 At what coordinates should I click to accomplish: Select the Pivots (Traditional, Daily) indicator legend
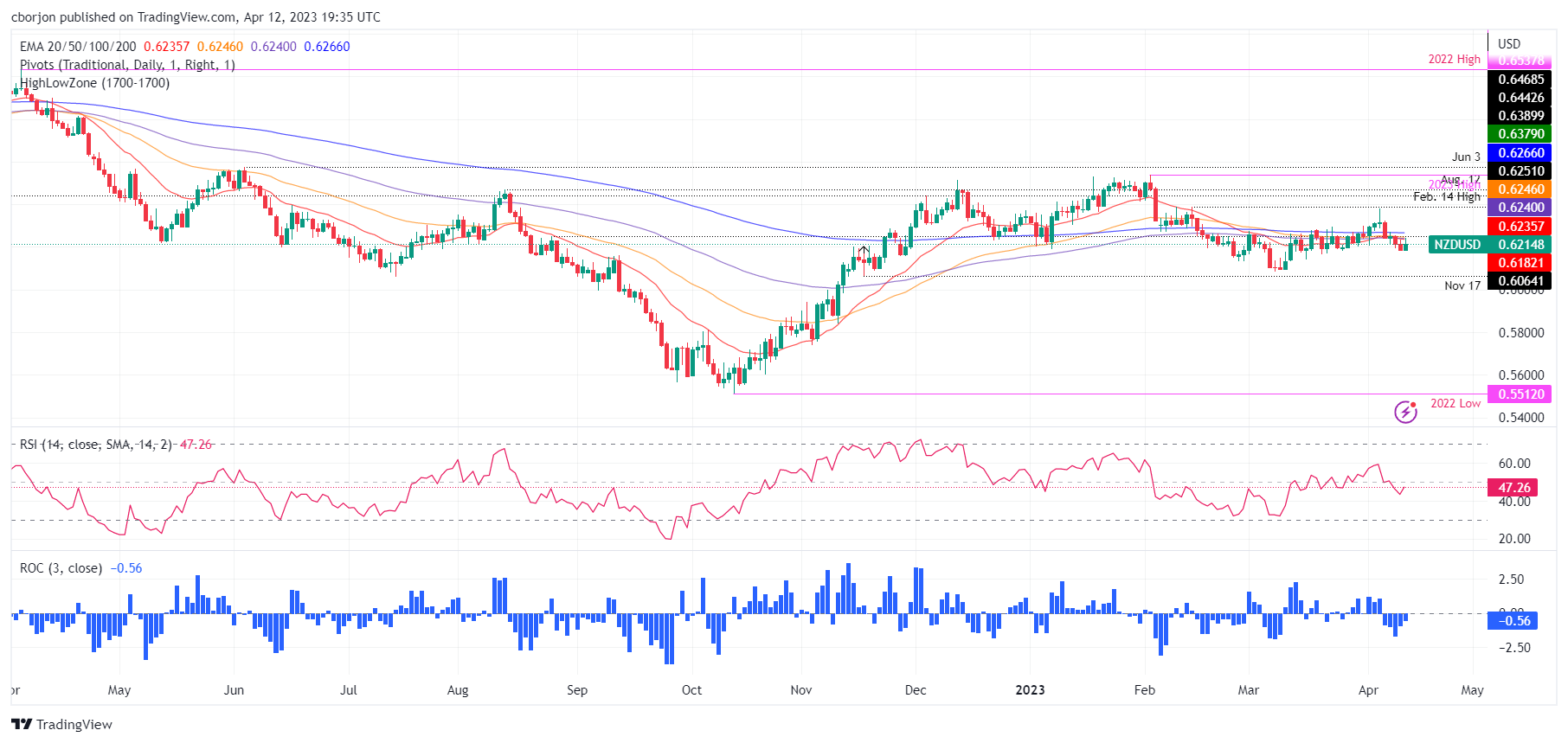tap(127, 65)
